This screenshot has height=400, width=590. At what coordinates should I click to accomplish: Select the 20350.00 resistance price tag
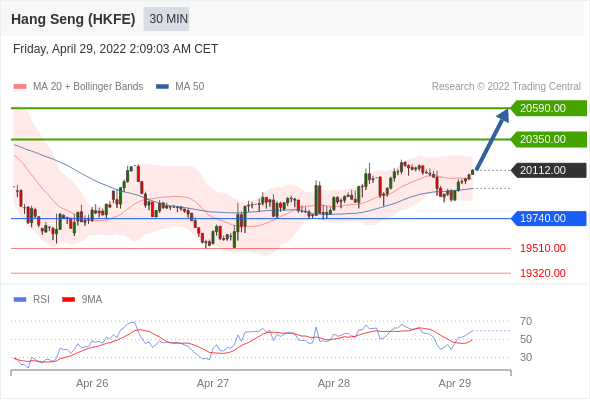click(x=549, y=139)
